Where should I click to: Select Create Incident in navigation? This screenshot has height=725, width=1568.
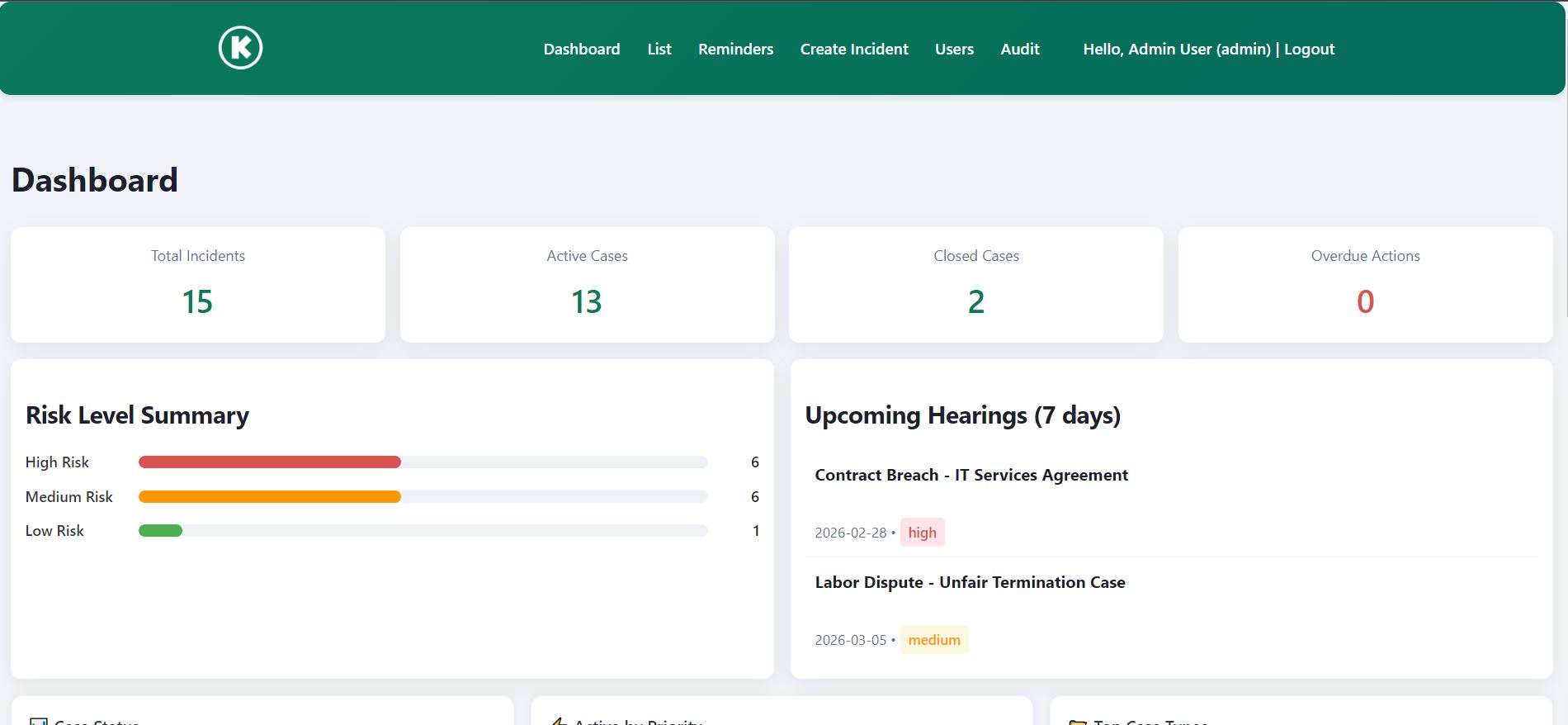coord(853,50)
